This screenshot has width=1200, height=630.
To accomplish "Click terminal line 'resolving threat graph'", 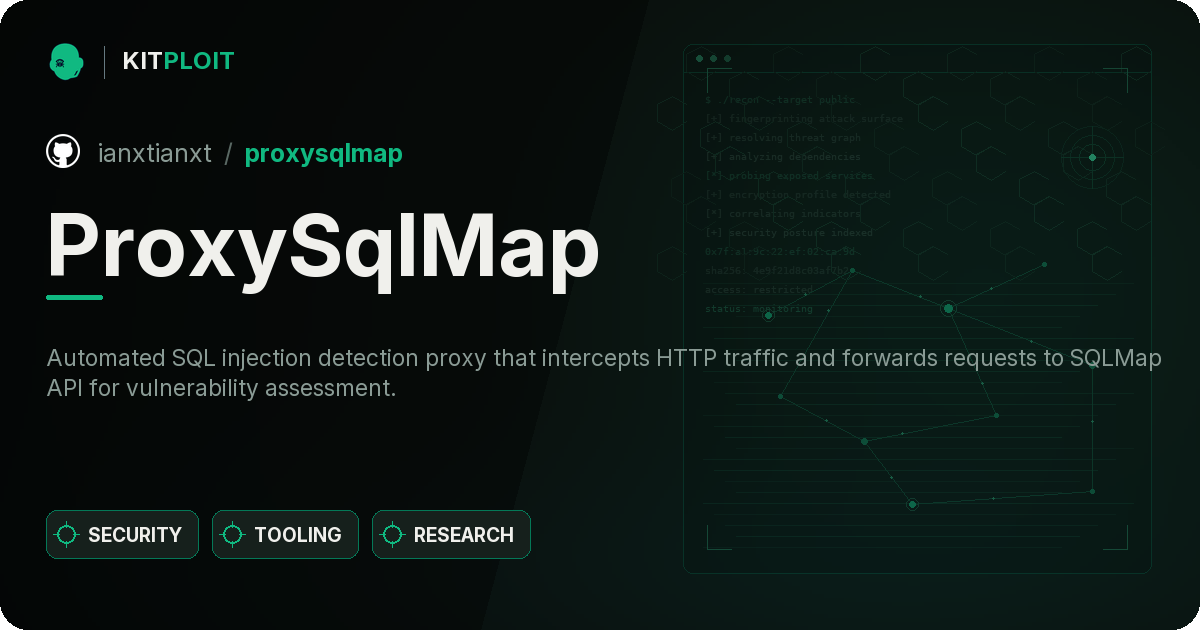I will (x=783, y=138).
